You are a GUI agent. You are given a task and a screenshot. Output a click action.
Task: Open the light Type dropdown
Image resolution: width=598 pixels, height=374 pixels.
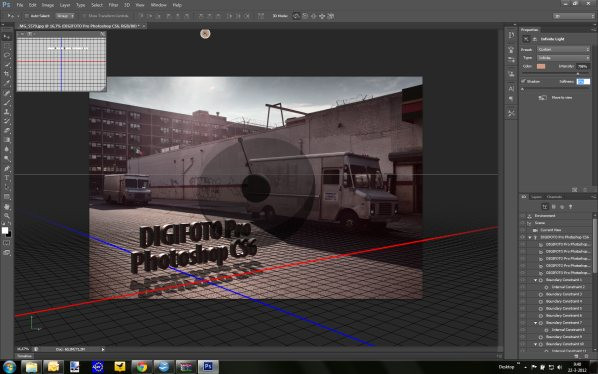(x=563, y=58)
